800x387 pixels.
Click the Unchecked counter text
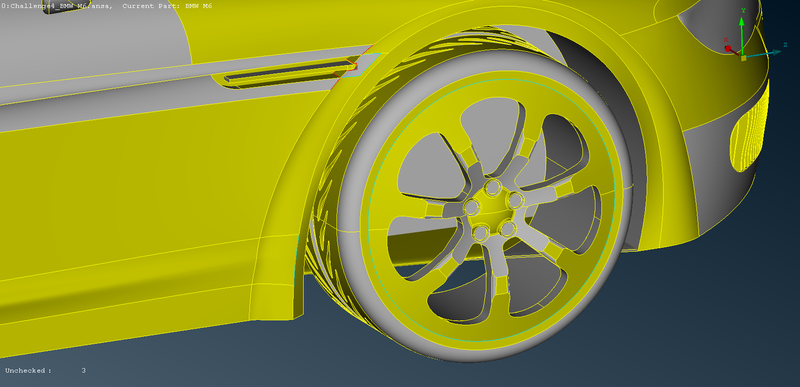click(45, 371)
